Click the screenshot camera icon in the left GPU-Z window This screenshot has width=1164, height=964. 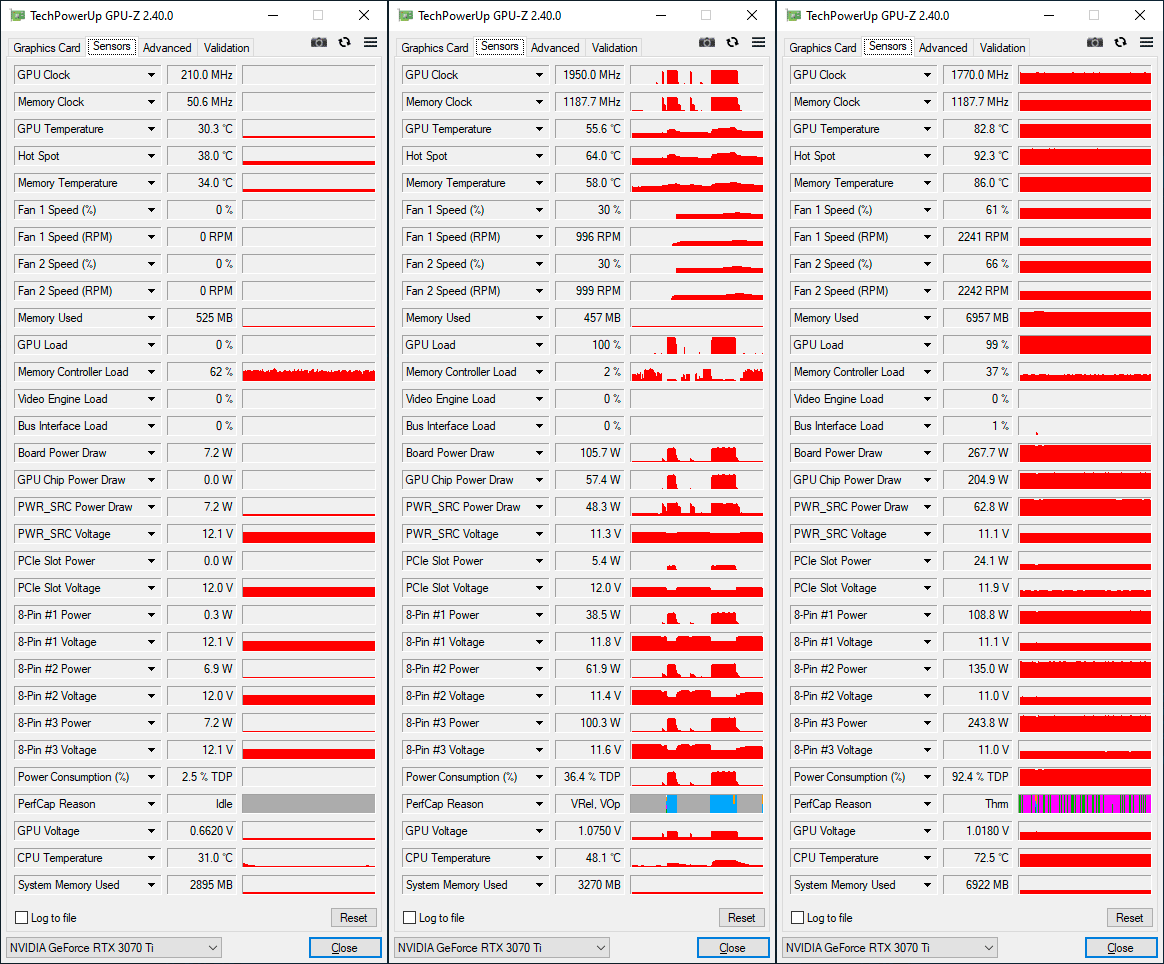(x=319, y=42)
